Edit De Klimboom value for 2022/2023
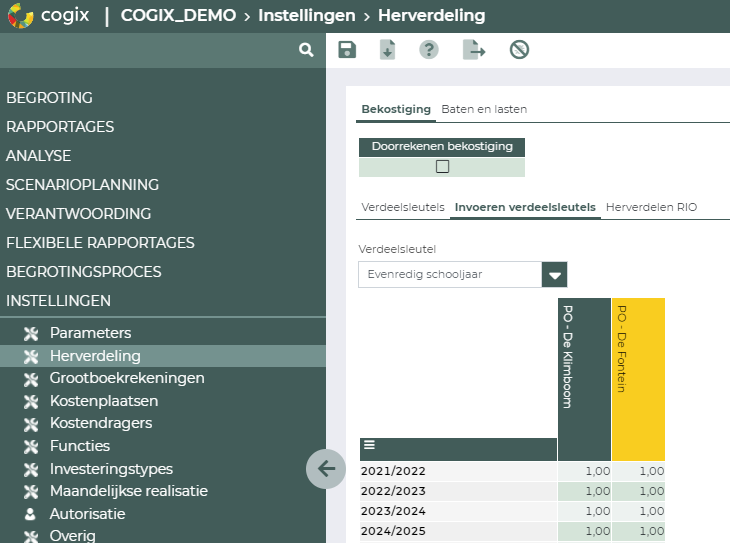Viewport: 730px width, 543px height. pos(584,491)
